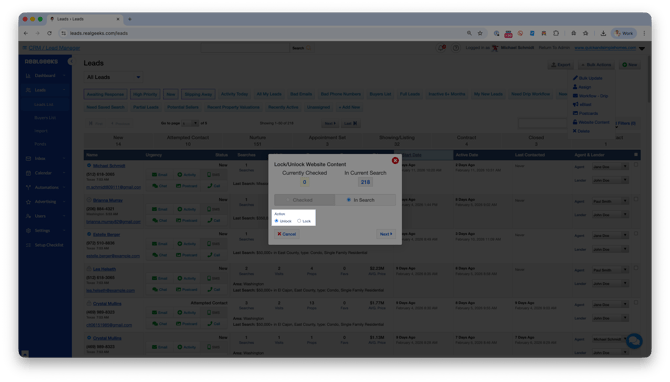
Task: Choose the In Search option
Action: [x=365, y=200]
